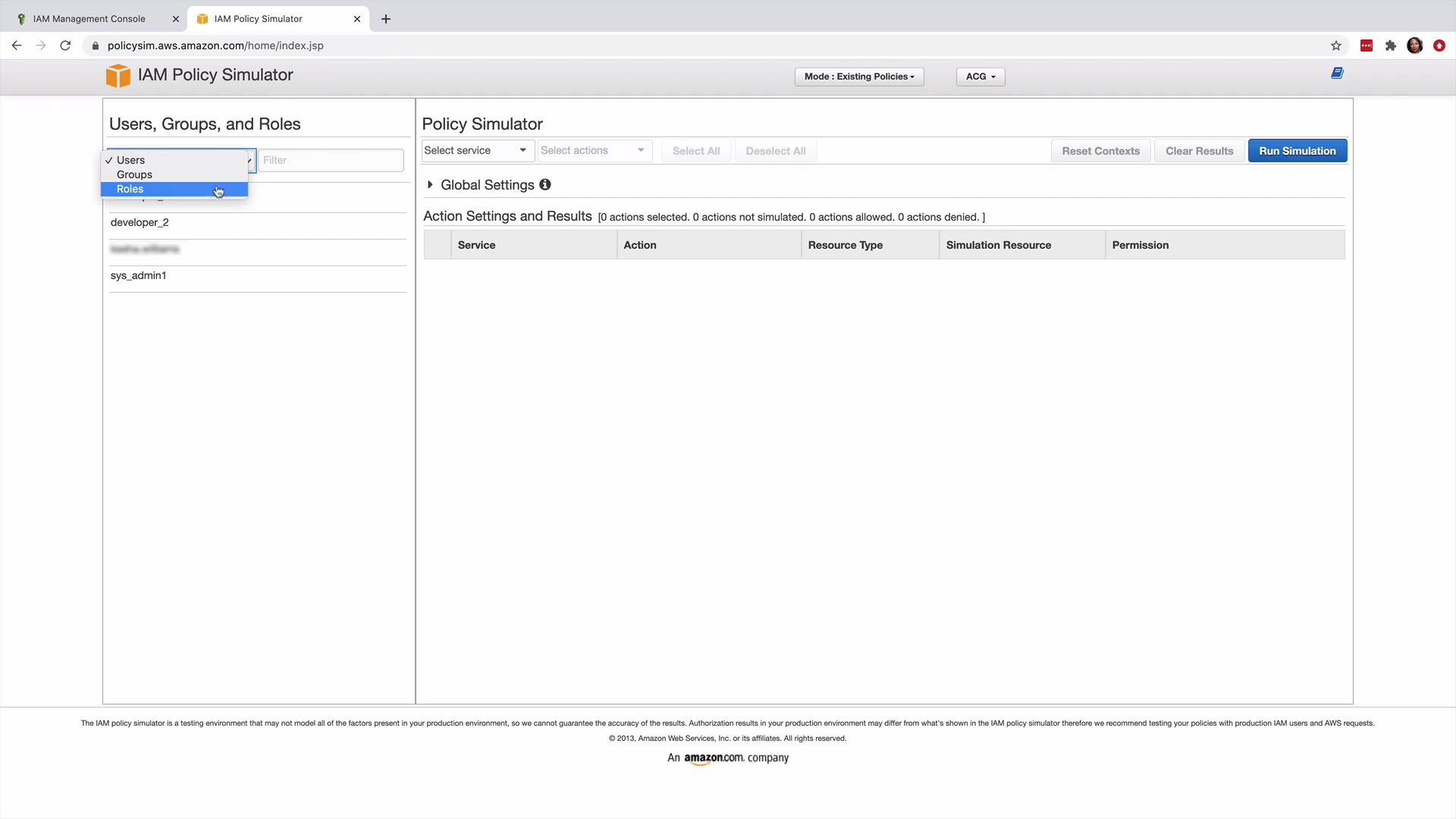Screen dimensions: 1456x819
Task: Click the browser reload icon
Action: (x=65, y=45)
